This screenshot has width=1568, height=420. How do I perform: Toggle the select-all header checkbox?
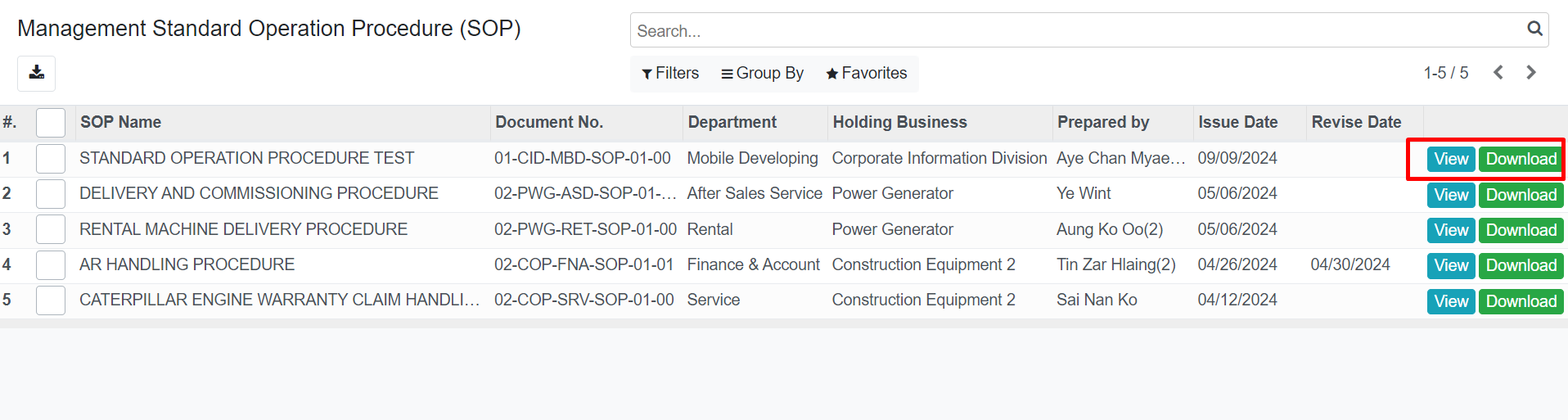pos(51,123)
